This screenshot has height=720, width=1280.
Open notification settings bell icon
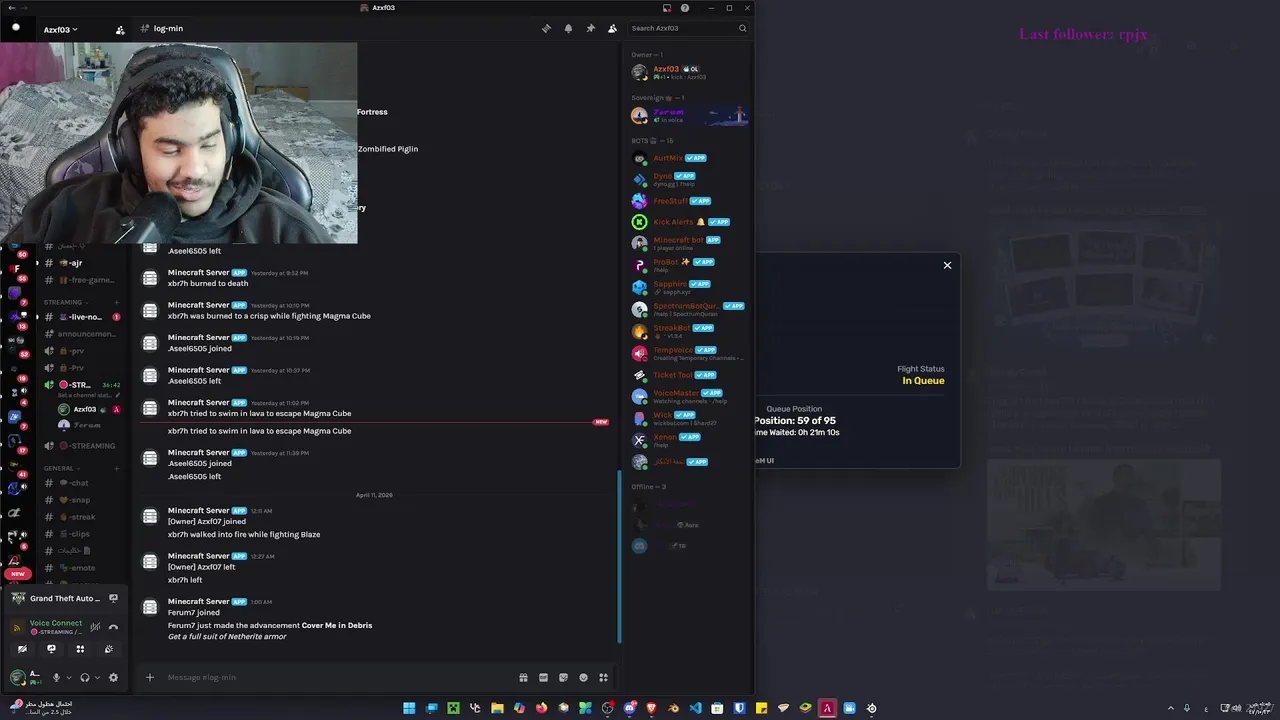(568, 28)
